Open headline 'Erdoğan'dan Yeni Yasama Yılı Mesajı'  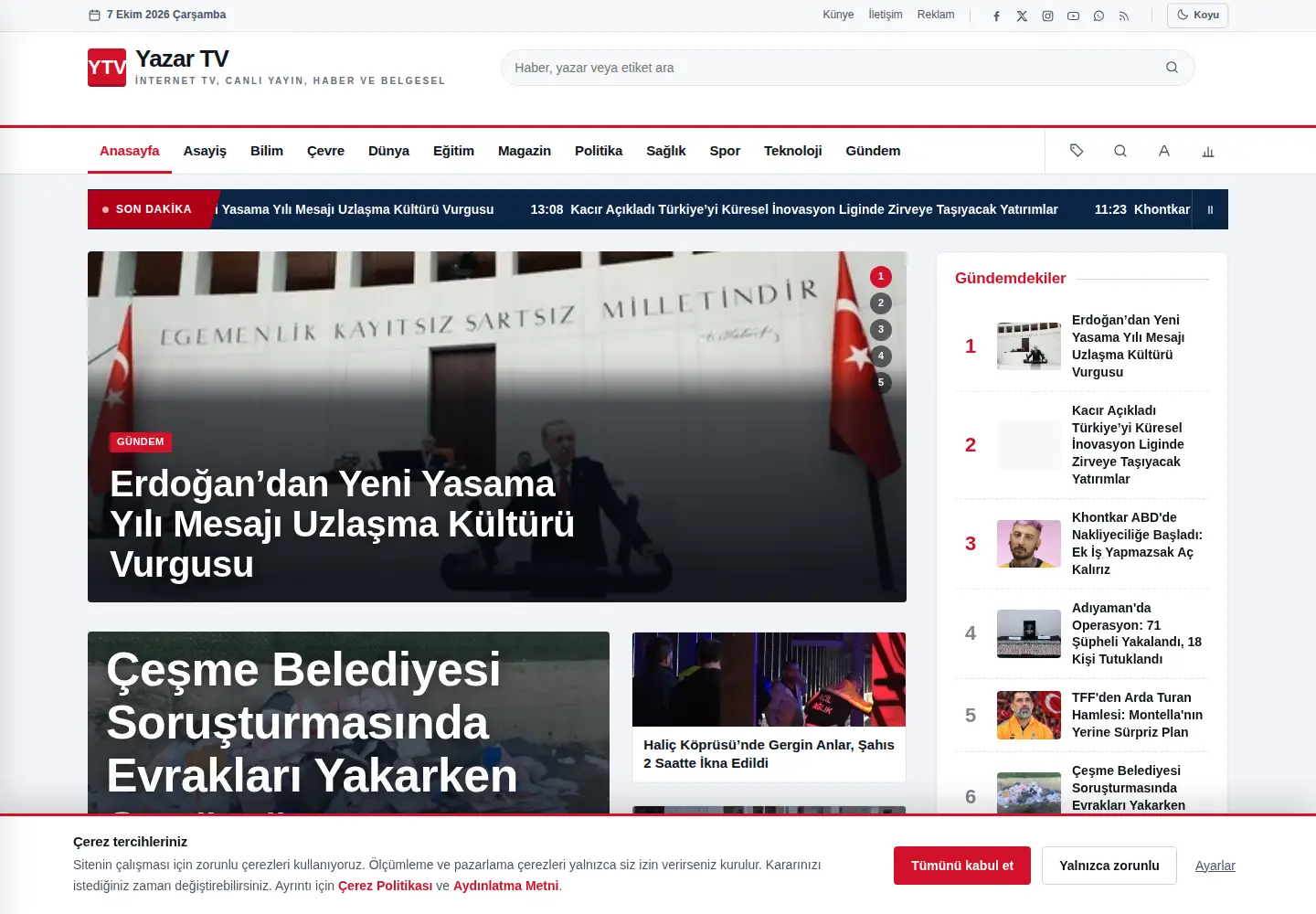342,524
